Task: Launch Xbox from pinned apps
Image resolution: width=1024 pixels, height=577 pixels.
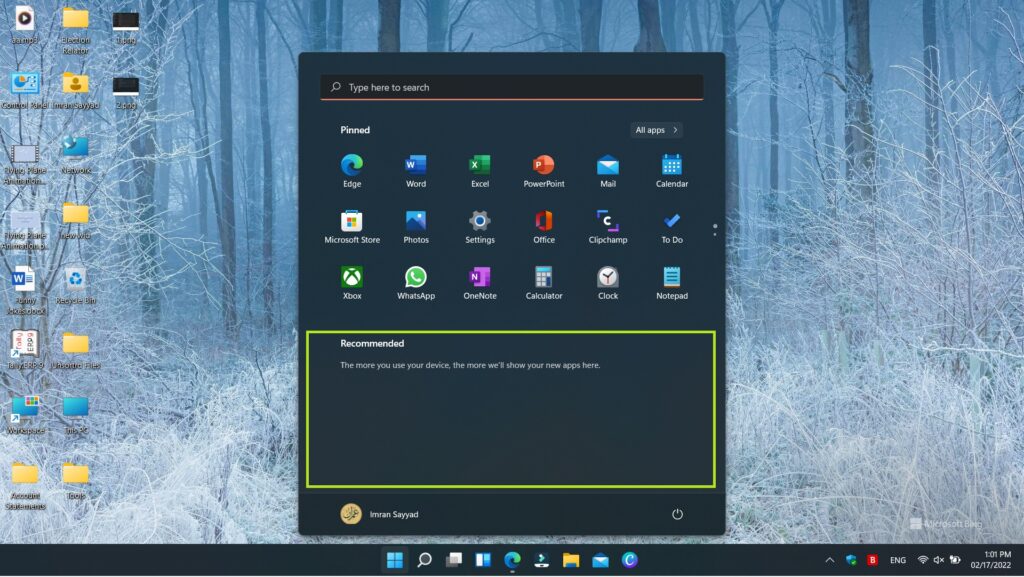Action: click(351, 283)
